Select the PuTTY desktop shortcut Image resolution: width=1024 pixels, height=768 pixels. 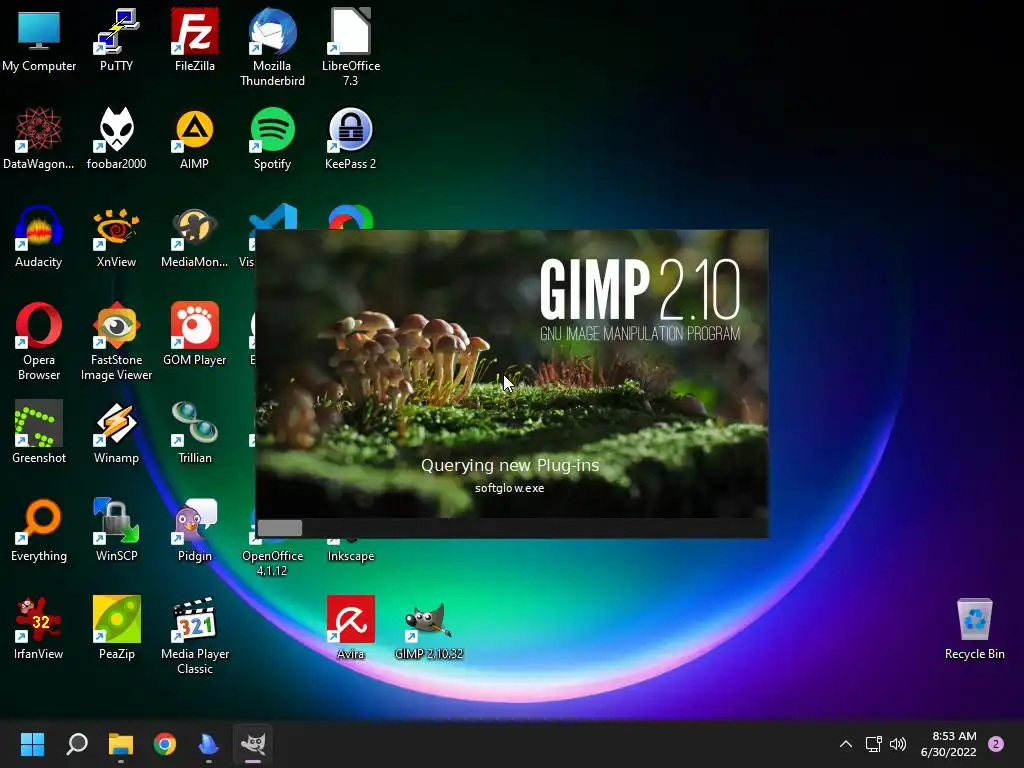click(116, 39)
